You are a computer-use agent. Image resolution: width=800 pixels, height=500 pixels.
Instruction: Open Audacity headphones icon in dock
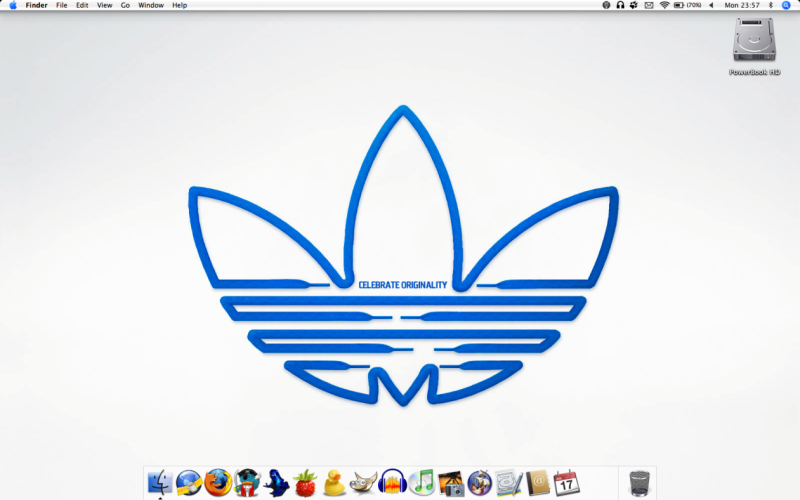[392, 483]
